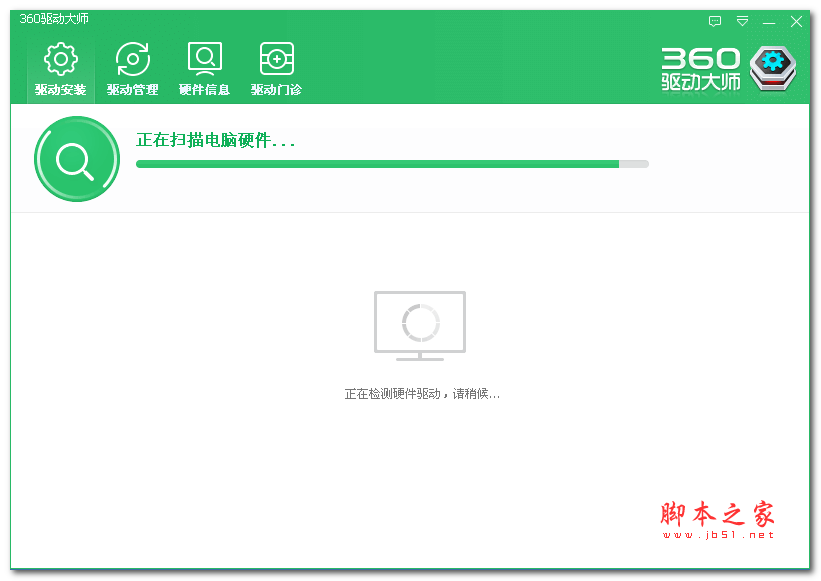Click the text 正在检测硬件驱动，请稍候...
This screenshot has height=581, width=821.
422,394
